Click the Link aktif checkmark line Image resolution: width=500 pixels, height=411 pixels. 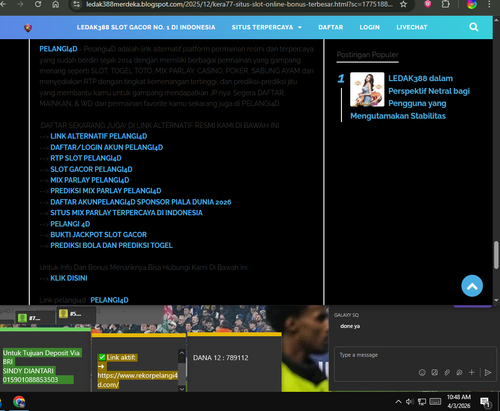pyautogui.click(x=117, y=357)
